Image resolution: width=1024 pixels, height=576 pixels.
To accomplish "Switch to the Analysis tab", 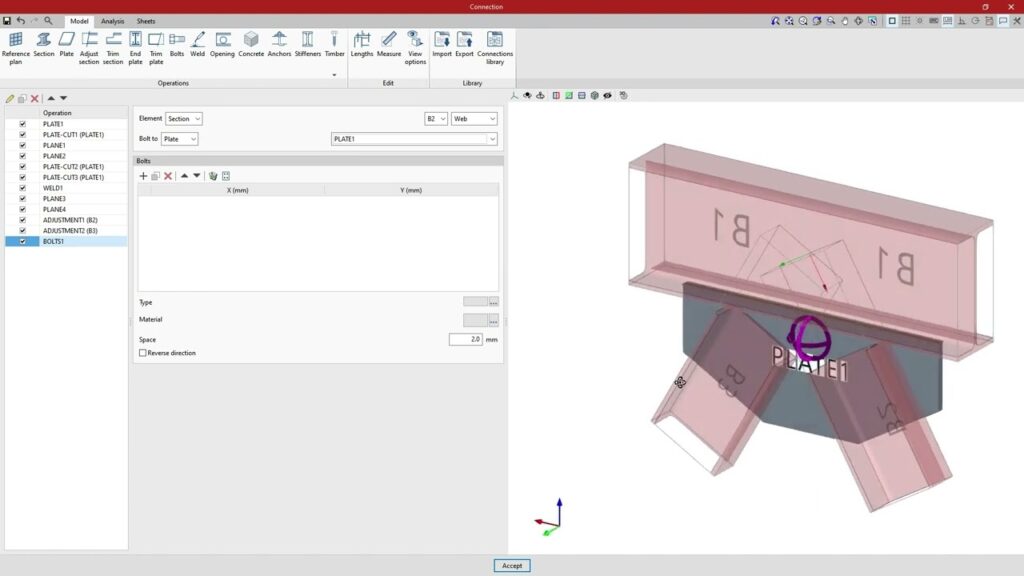I will coord(113,21).
